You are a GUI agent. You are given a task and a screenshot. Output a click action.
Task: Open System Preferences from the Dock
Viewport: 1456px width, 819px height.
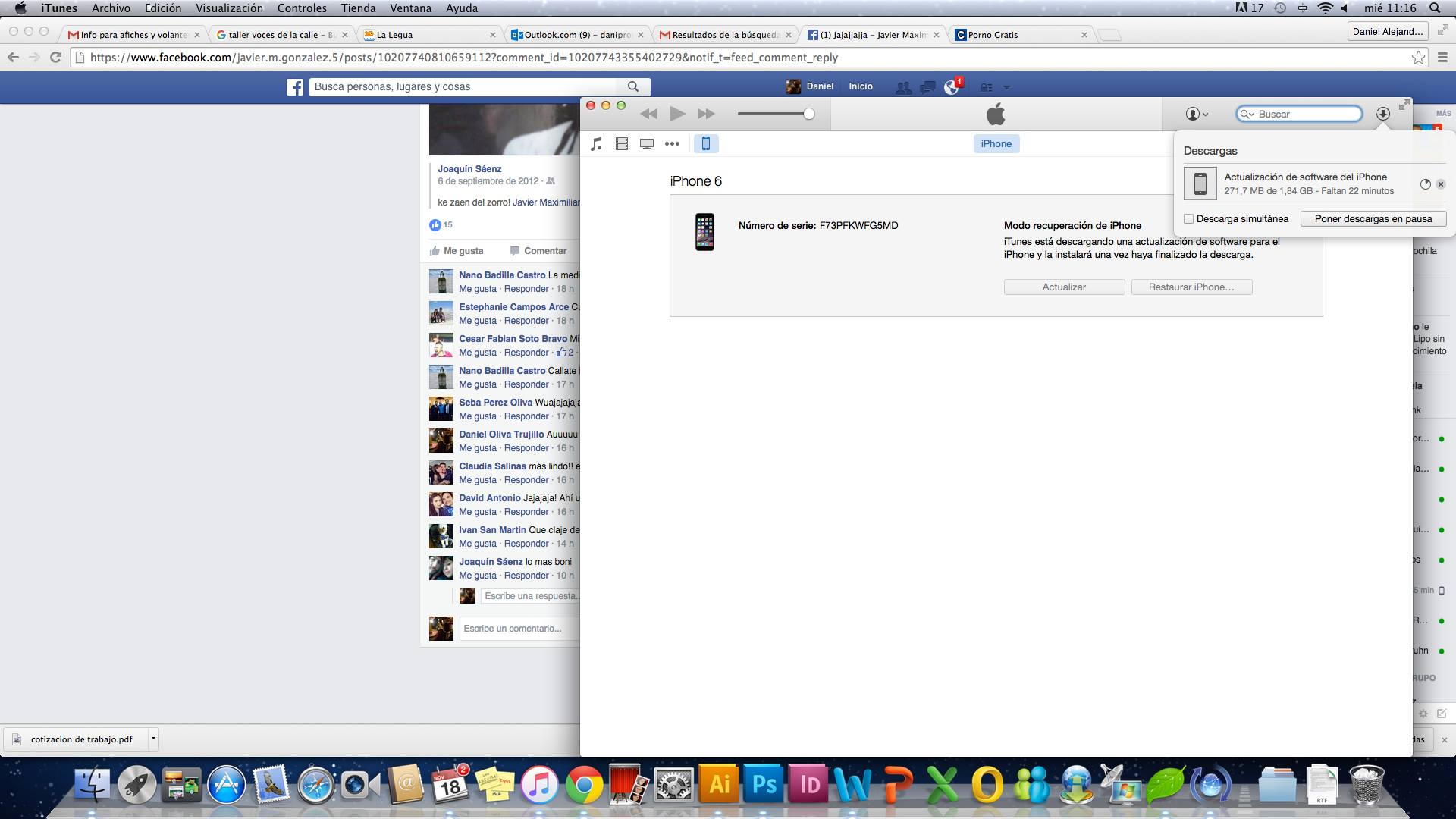point(673,785)
